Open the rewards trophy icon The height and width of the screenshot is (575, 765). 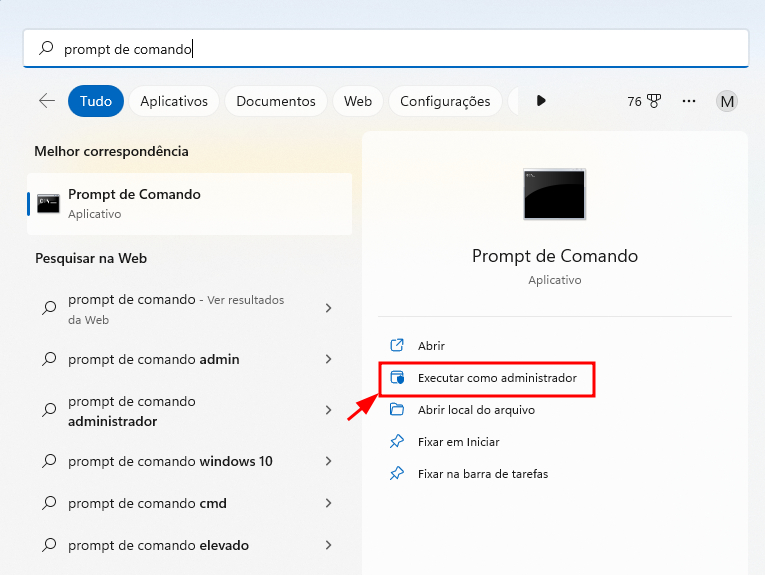pyautogui.click(x=654, y=101)
